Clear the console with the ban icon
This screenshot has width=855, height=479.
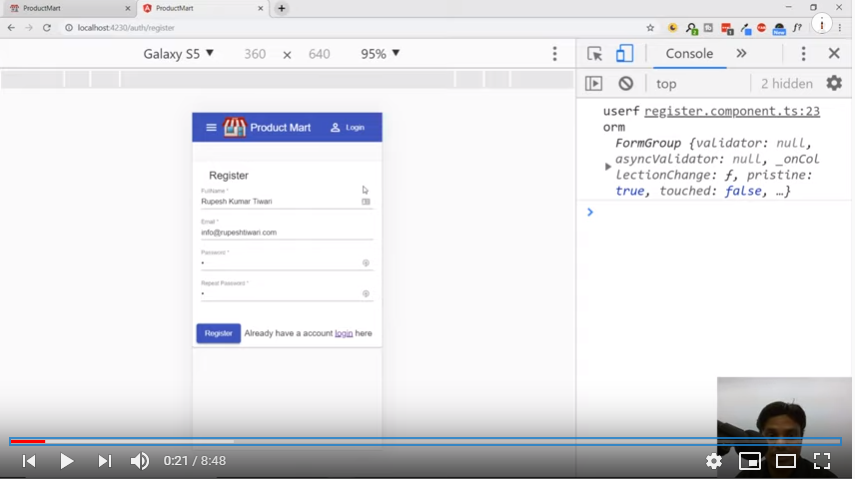point(626,84)
